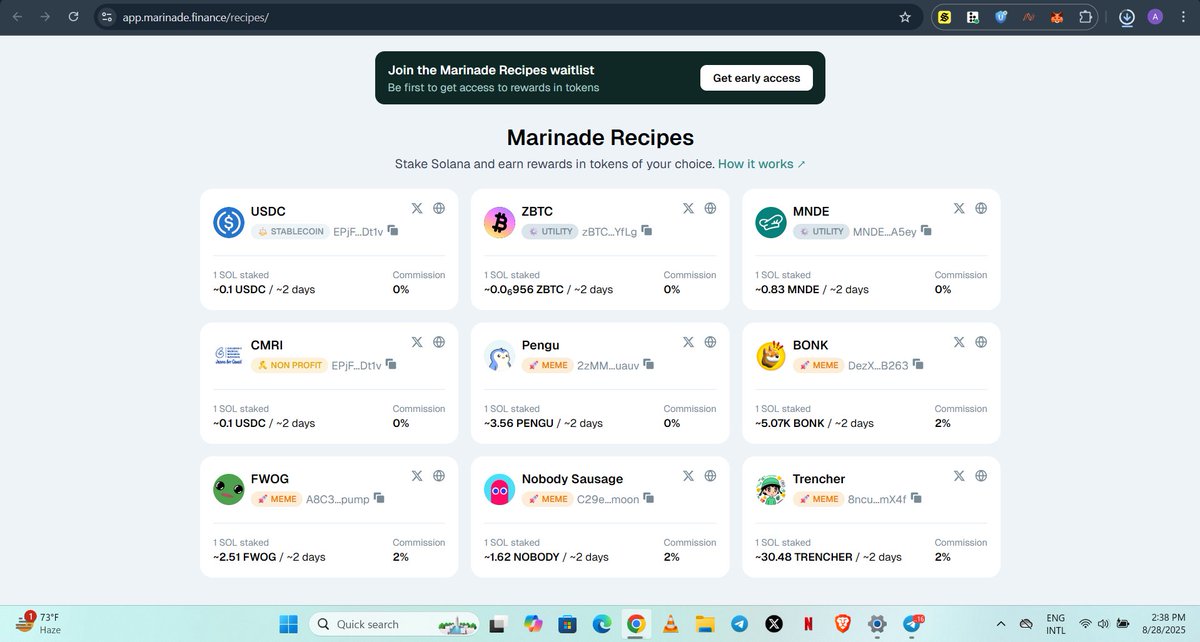
Task: Open browser downloads icon
Action: 1127,17
